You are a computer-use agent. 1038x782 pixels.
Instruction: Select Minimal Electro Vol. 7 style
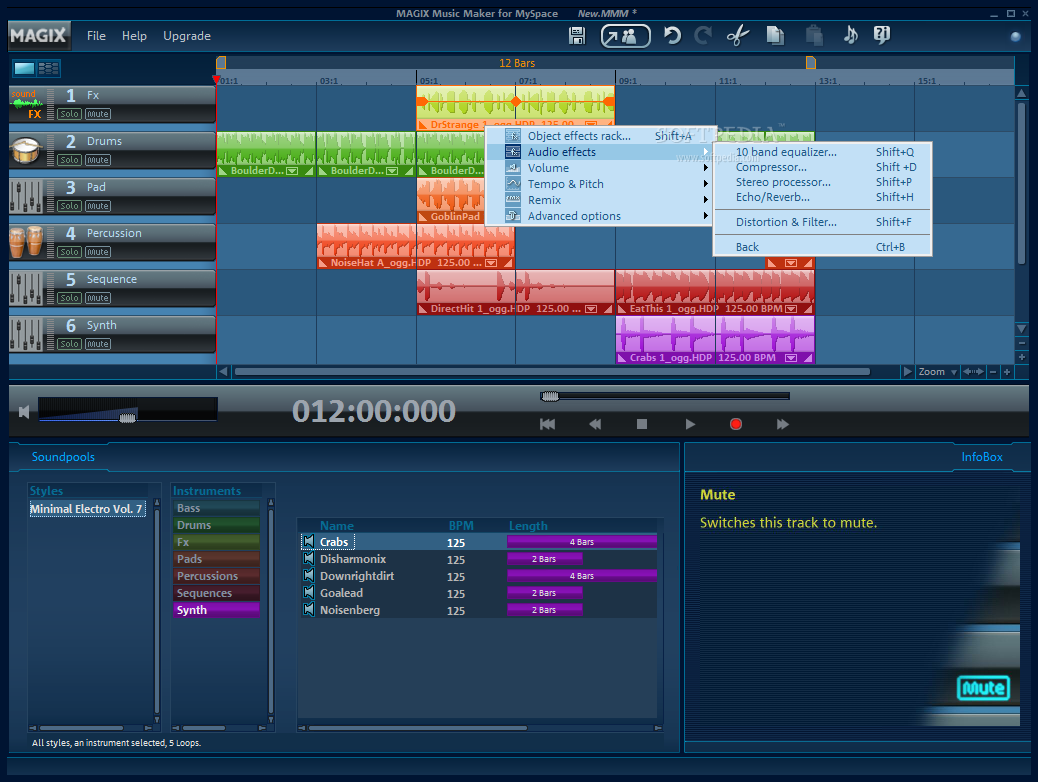point(87,509)
